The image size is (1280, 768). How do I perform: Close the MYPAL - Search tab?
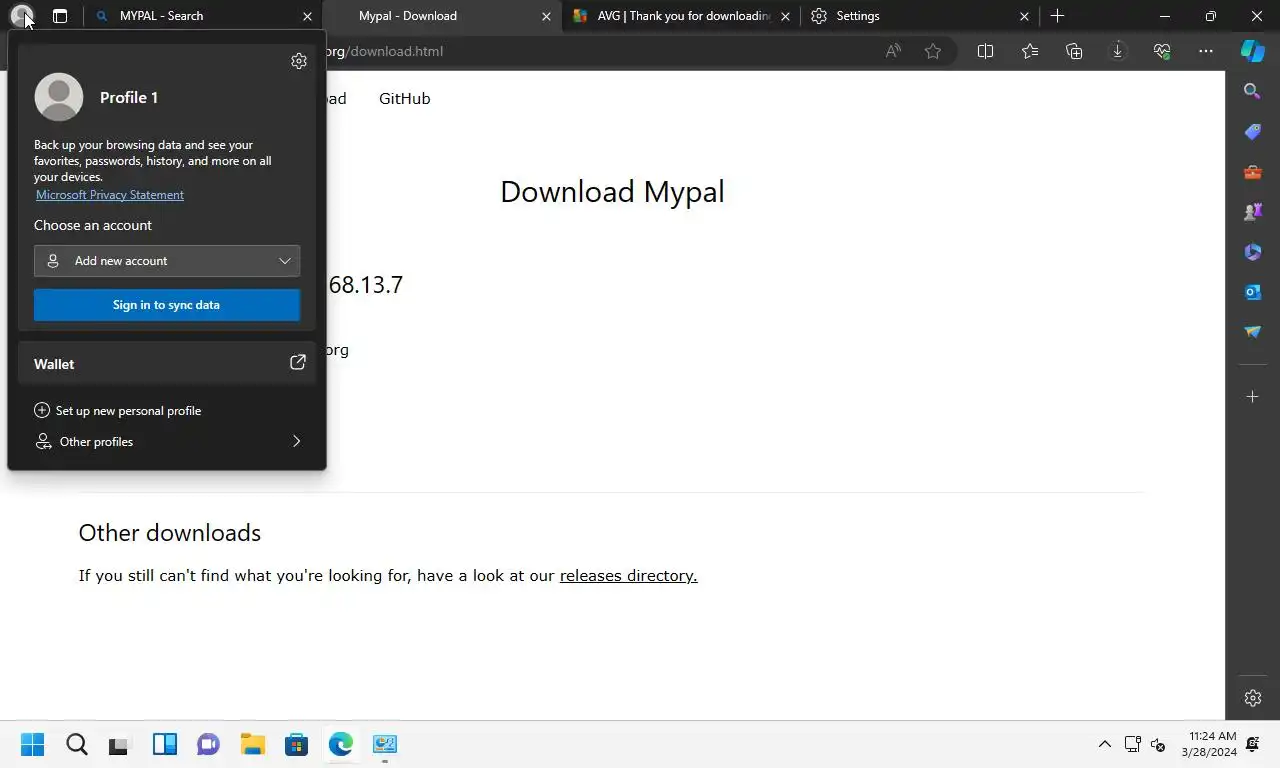click(307, 16)
